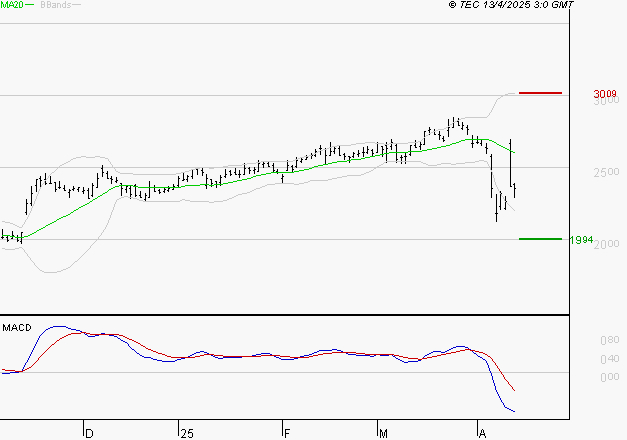Click the green 1994 support value
The image size is (627, 440).
581,240
